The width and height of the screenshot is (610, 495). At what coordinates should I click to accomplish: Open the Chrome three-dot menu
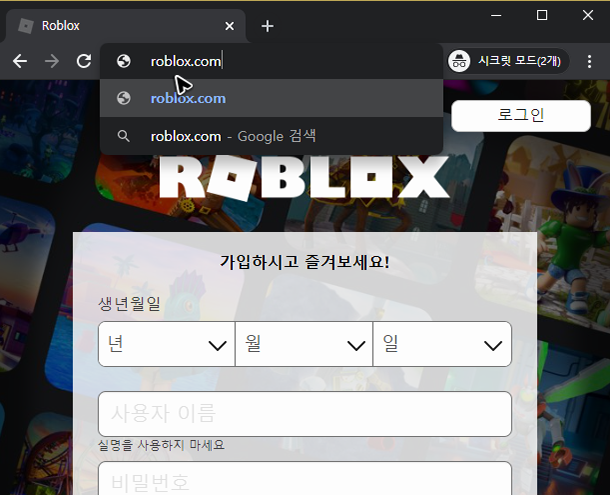click(x=589, y=61)
